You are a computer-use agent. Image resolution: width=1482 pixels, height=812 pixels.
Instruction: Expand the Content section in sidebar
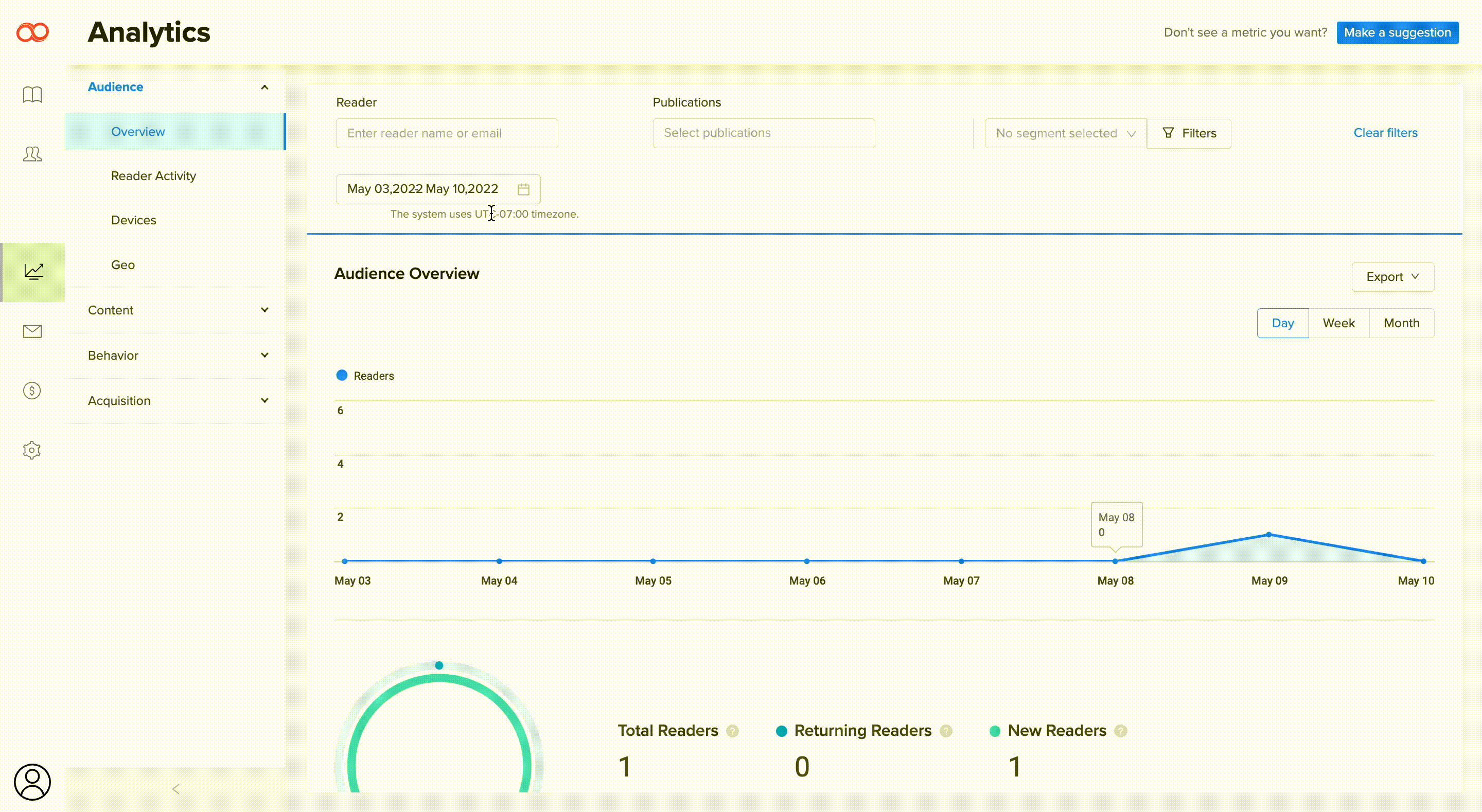tap(175, 310)
